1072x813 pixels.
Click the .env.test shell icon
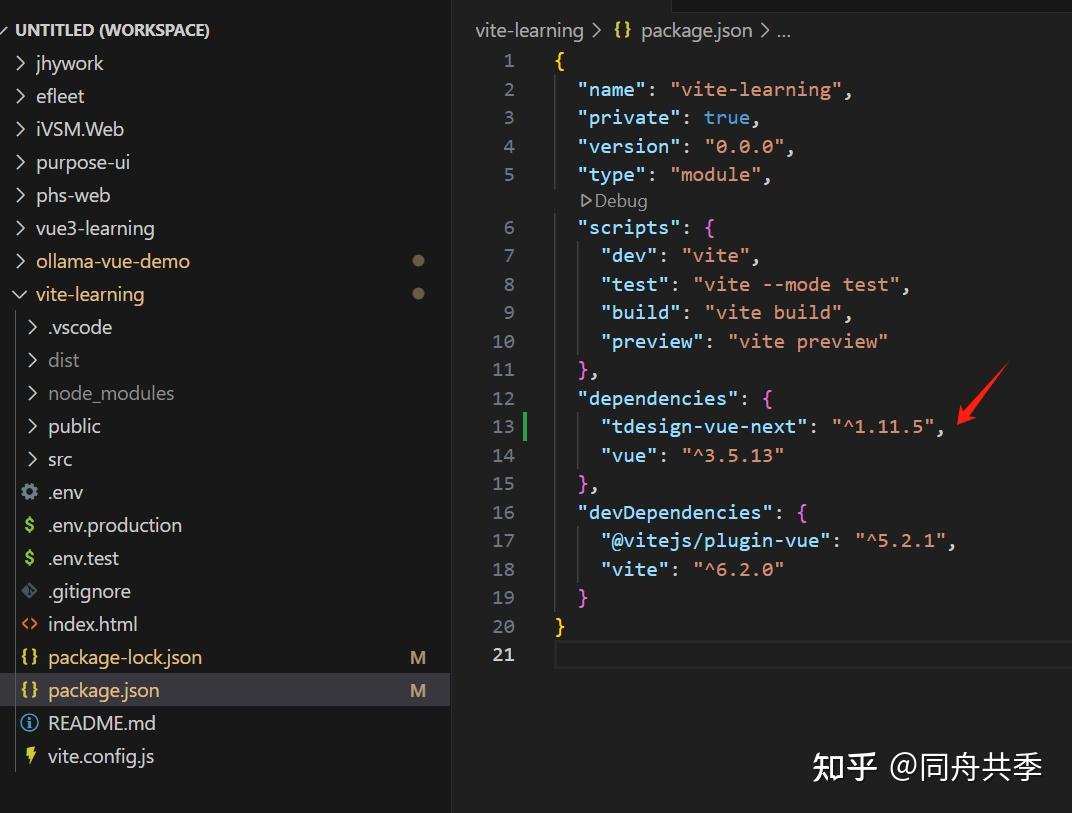[30, 557]
